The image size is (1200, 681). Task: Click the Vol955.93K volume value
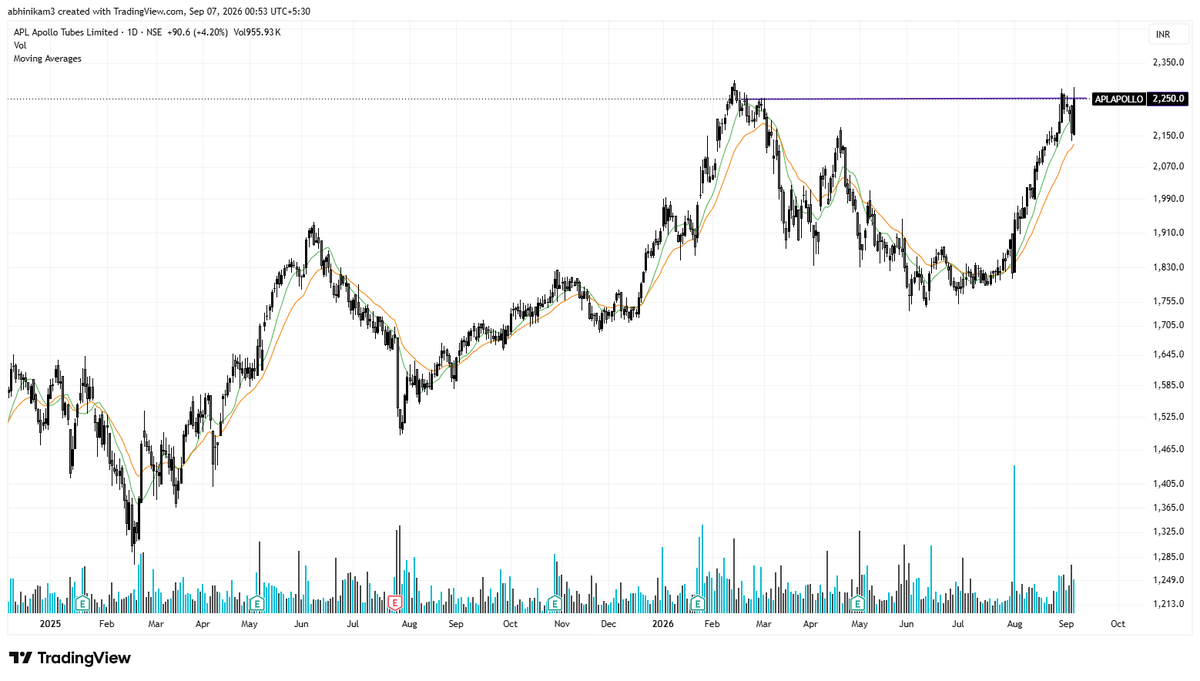tap(256, 32)
